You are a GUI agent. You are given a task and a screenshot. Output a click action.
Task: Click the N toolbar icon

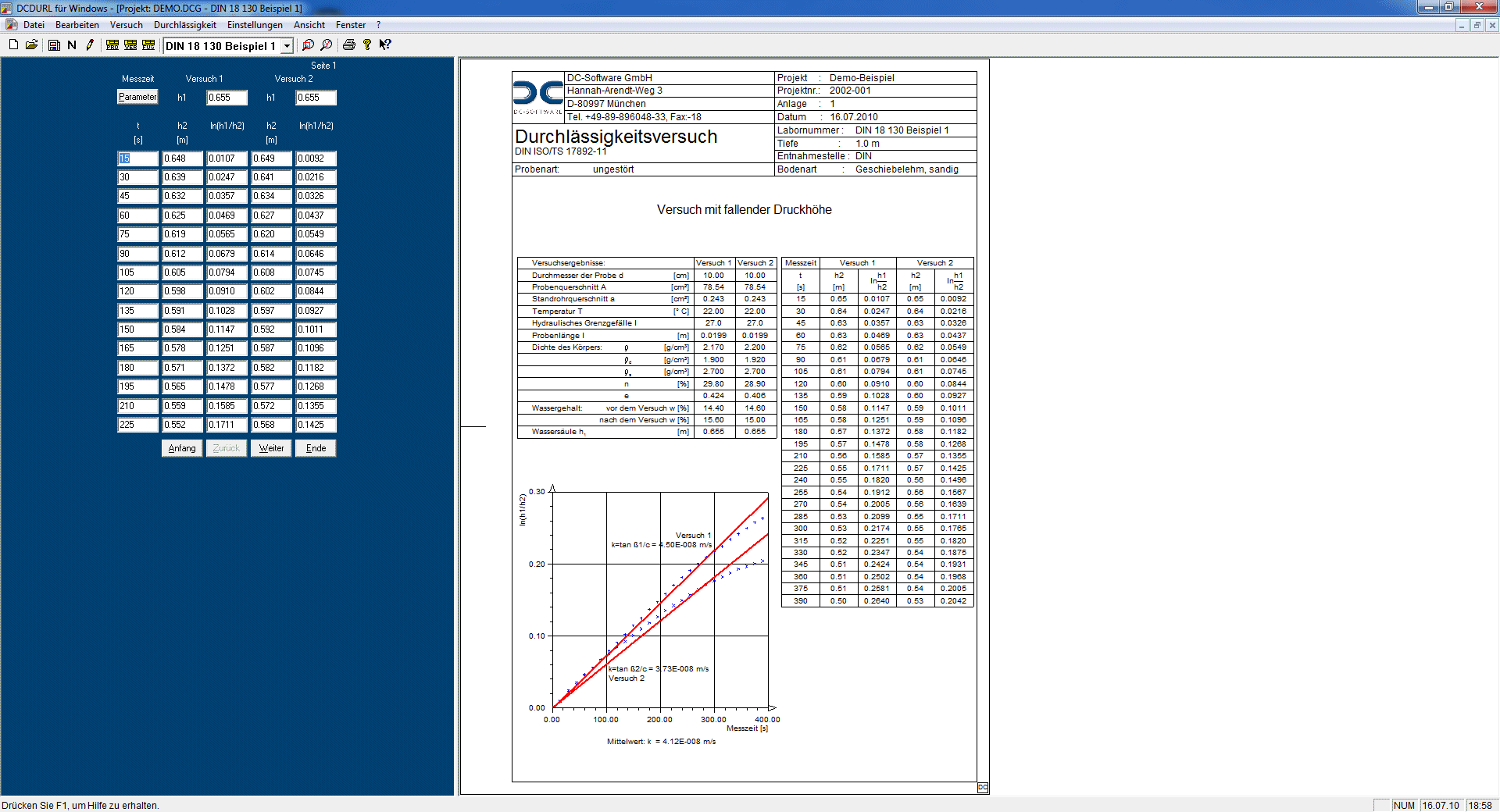click(x=72, y=45)
